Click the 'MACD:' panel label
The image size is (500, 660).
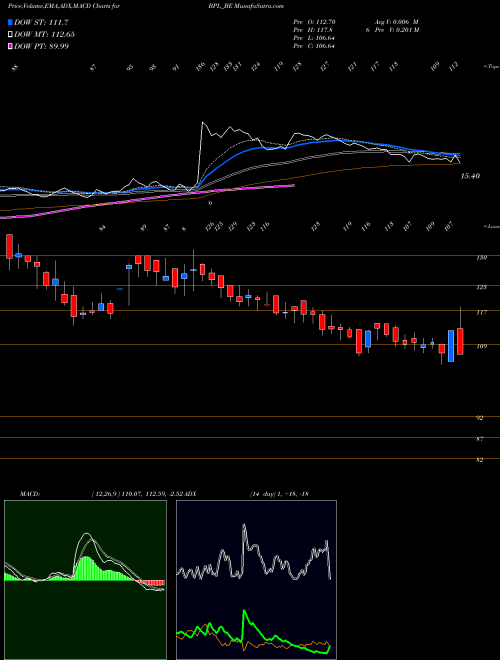click(x=29, y=493)
